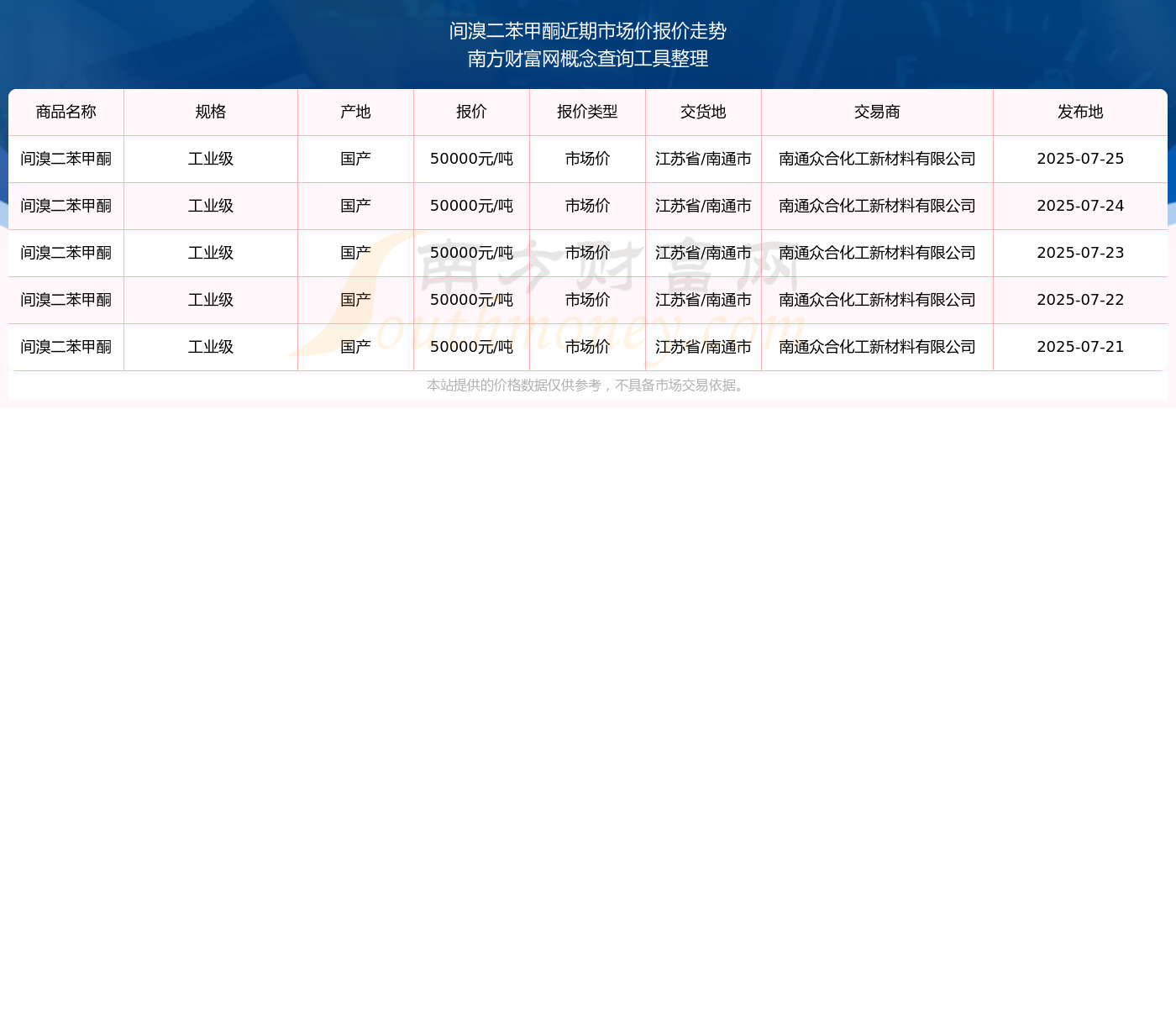Click 间溴二苯甲酮 in the 2025-07-23 row
Screen dimensions: 1176x1012
coord(66,253)
